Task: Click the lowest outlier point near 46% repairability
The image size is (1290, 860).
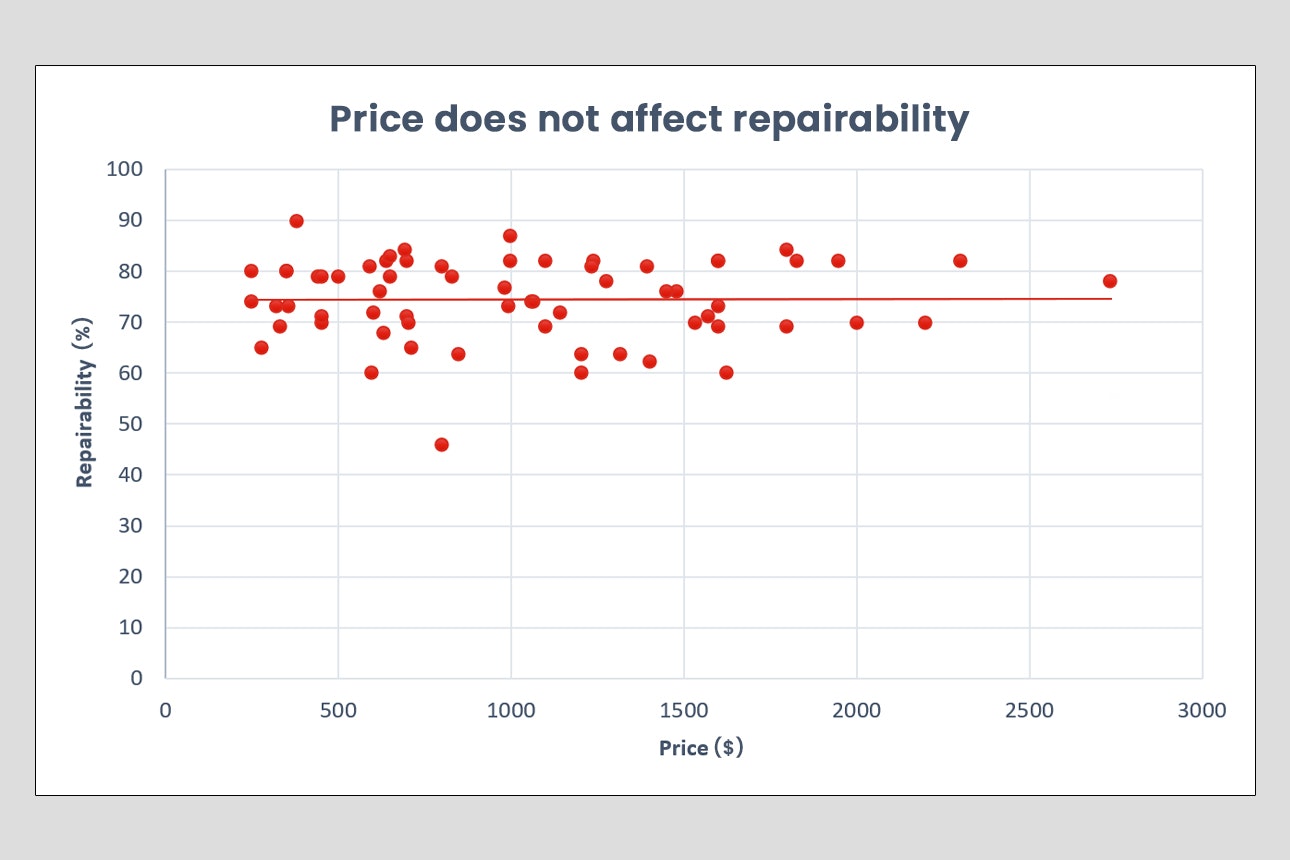Action: point(441,444)
